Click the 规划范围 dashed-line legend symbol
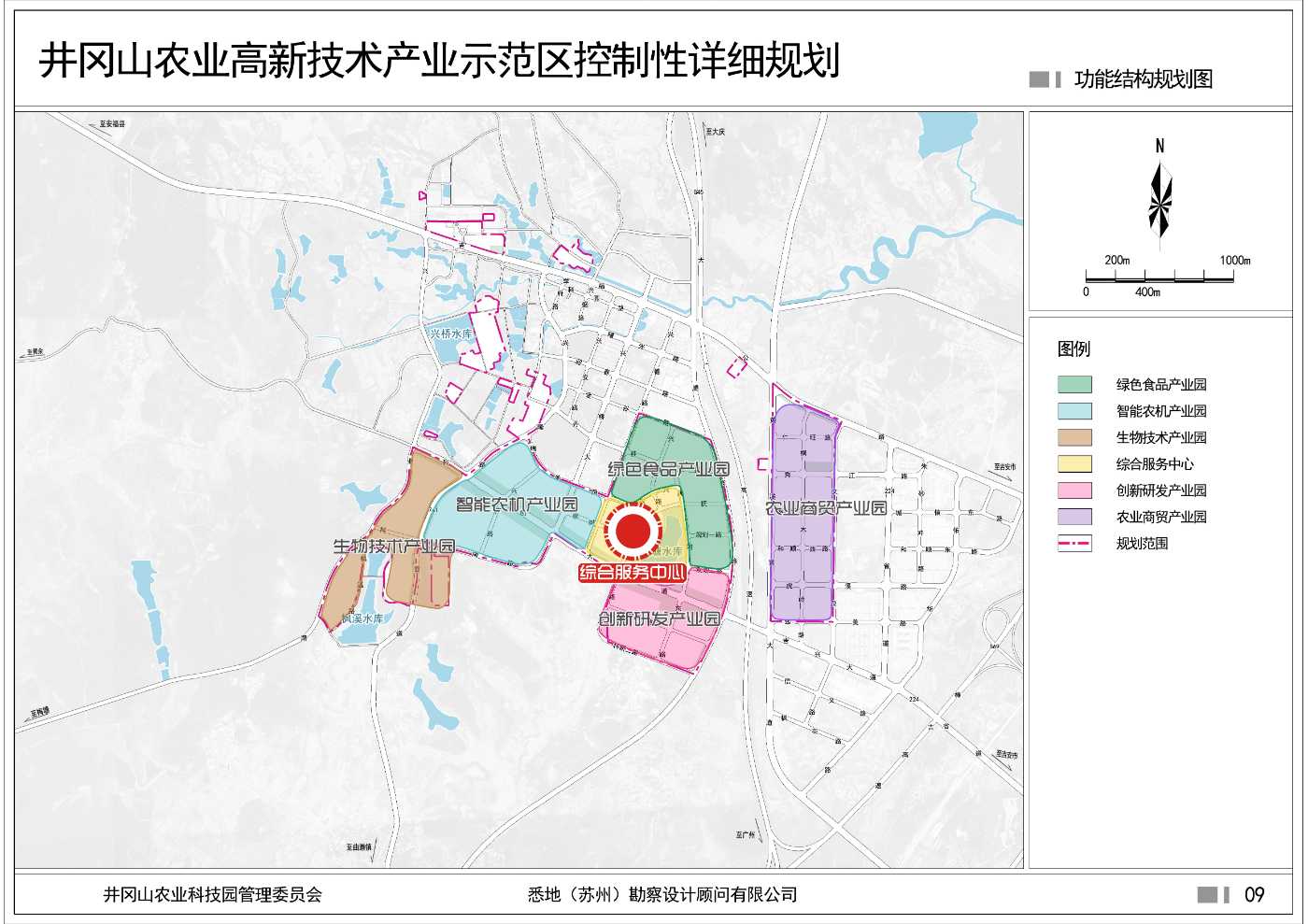The image size is (1308, 924). pos(1074,543)
